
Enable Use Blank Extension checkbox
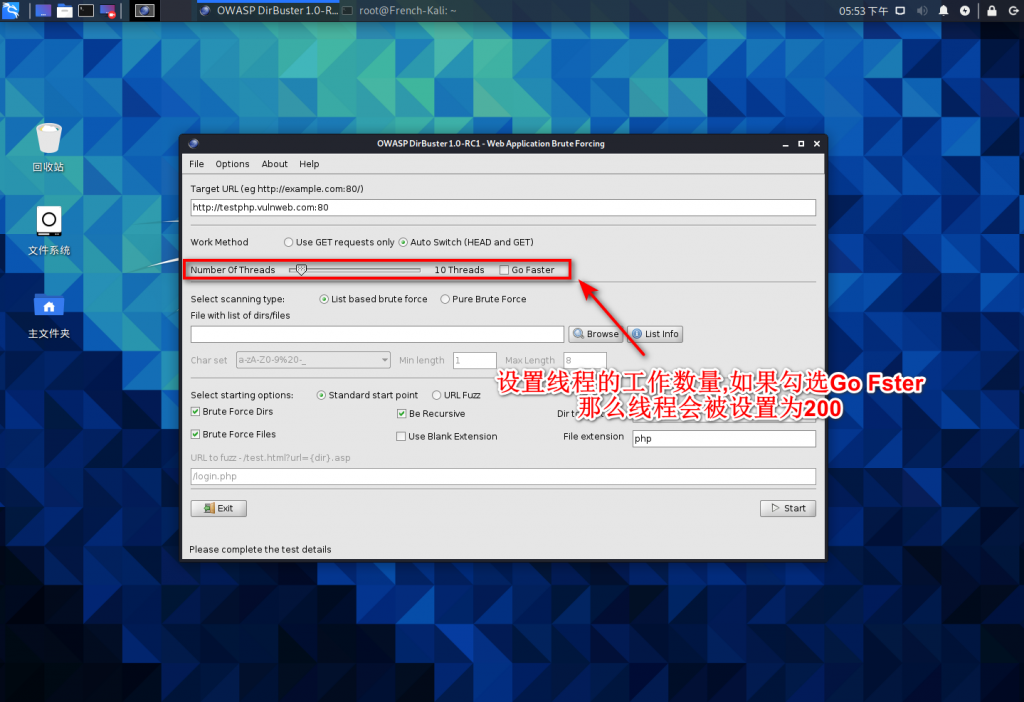pos(401,436)
